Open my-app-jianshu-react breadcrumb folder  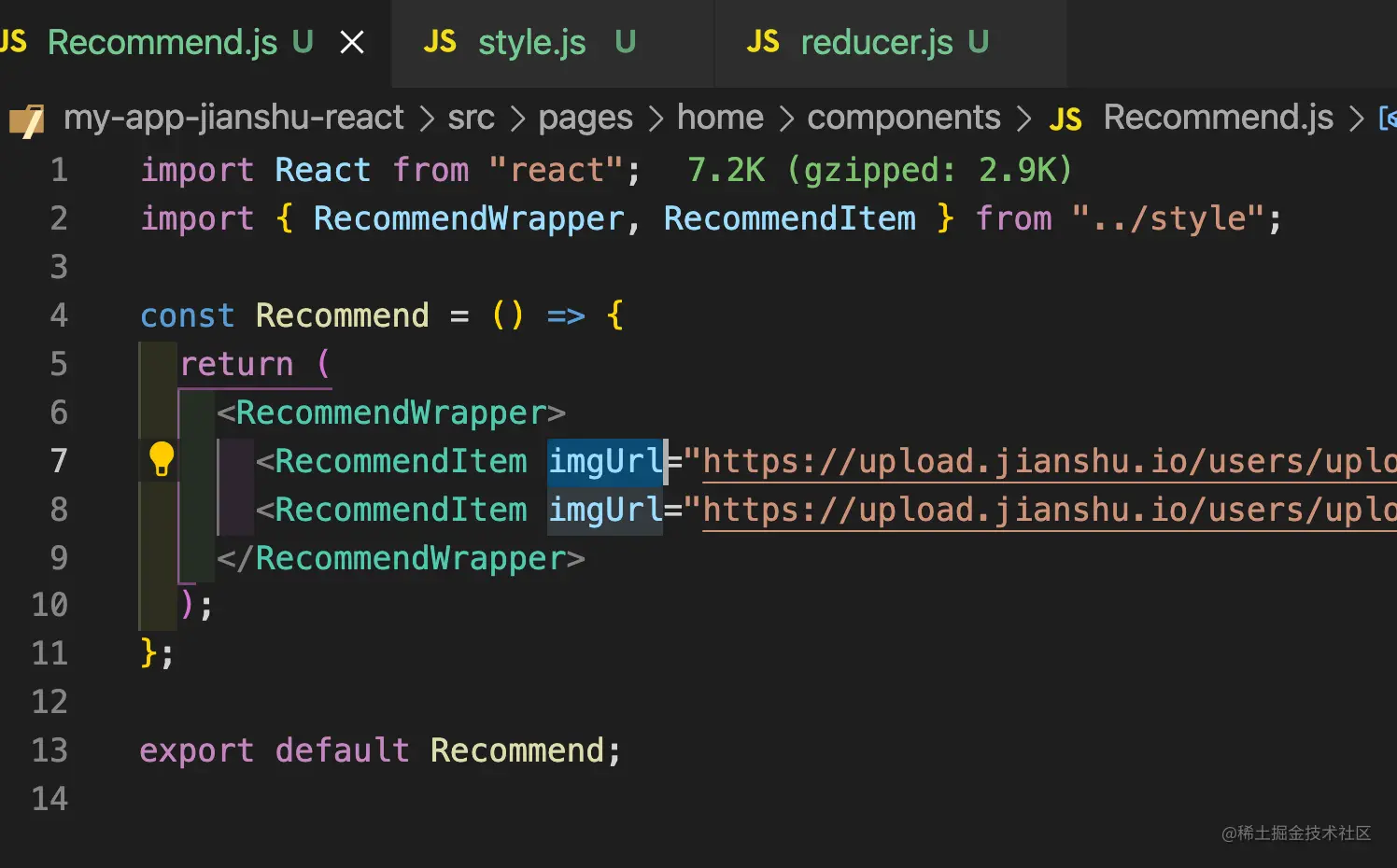233,118
